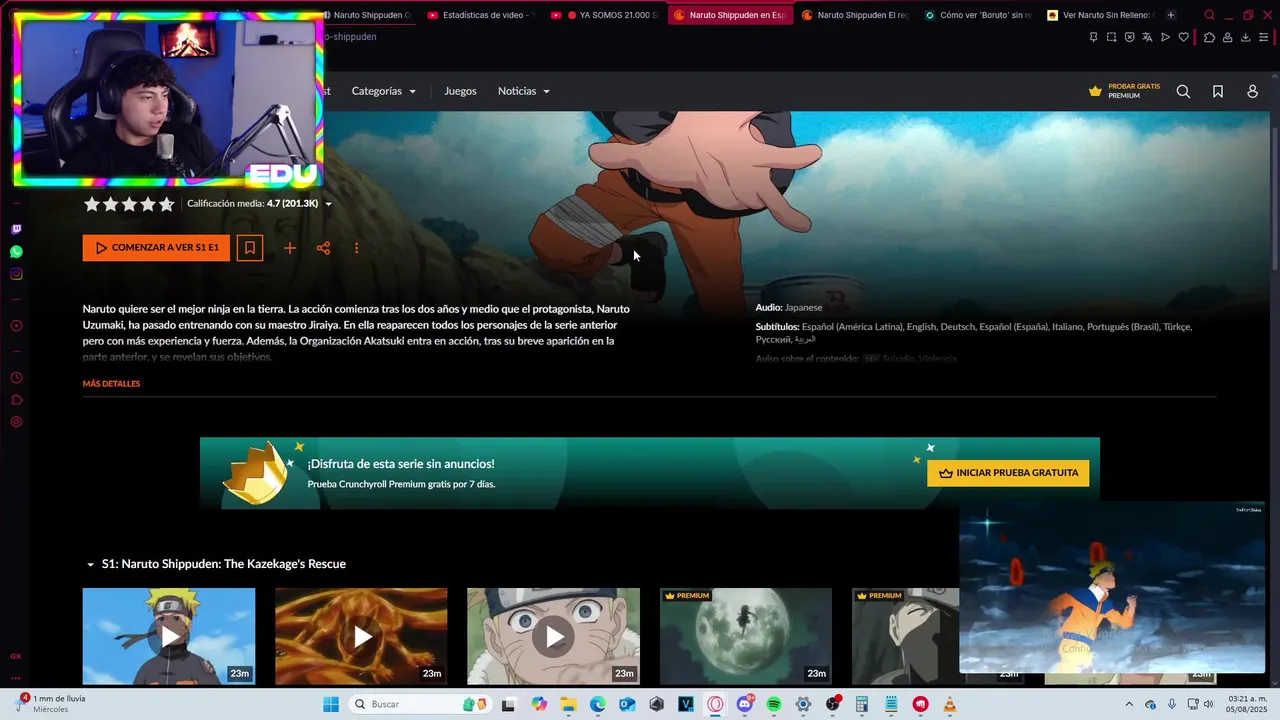1280x720 pixels.
Task: Switch to 'Naruto Shippuden El reg' tab
Action: pyautogui.click(x=855, y=15)
